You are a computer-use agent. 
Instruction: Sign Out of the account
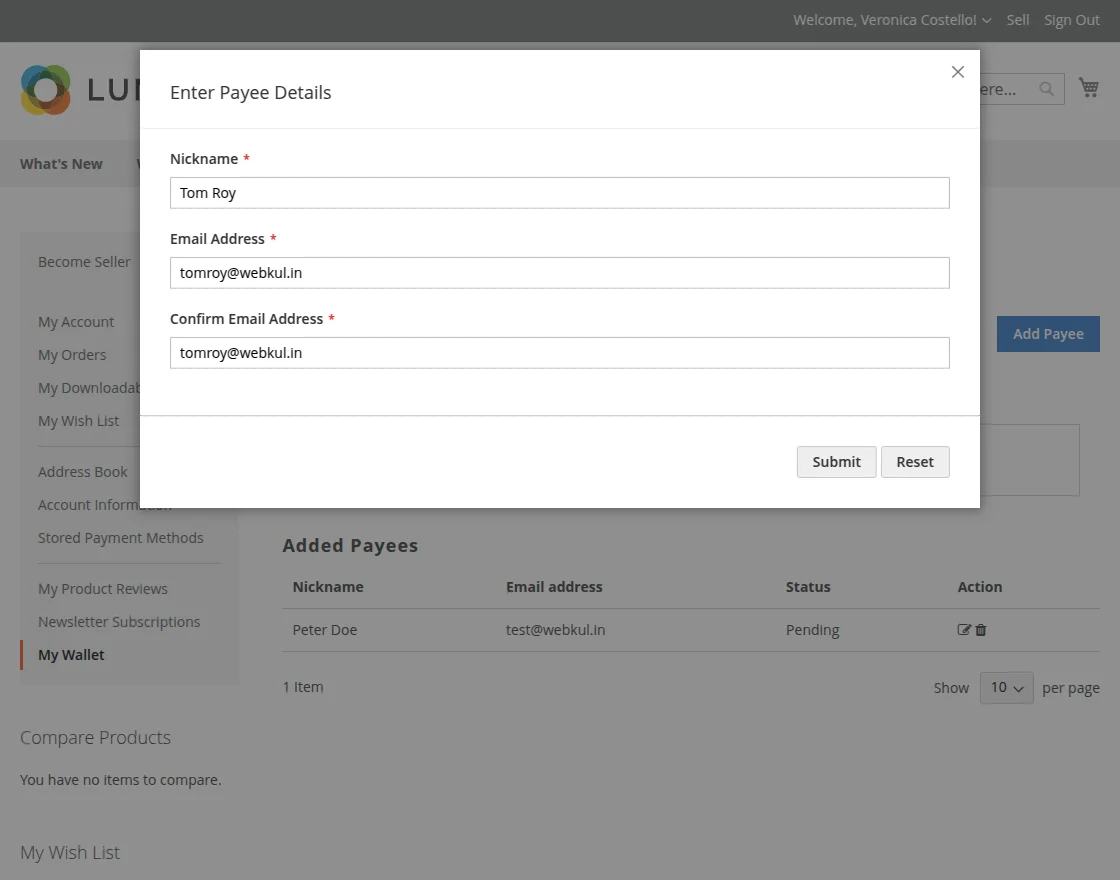tap(1071, 19)
